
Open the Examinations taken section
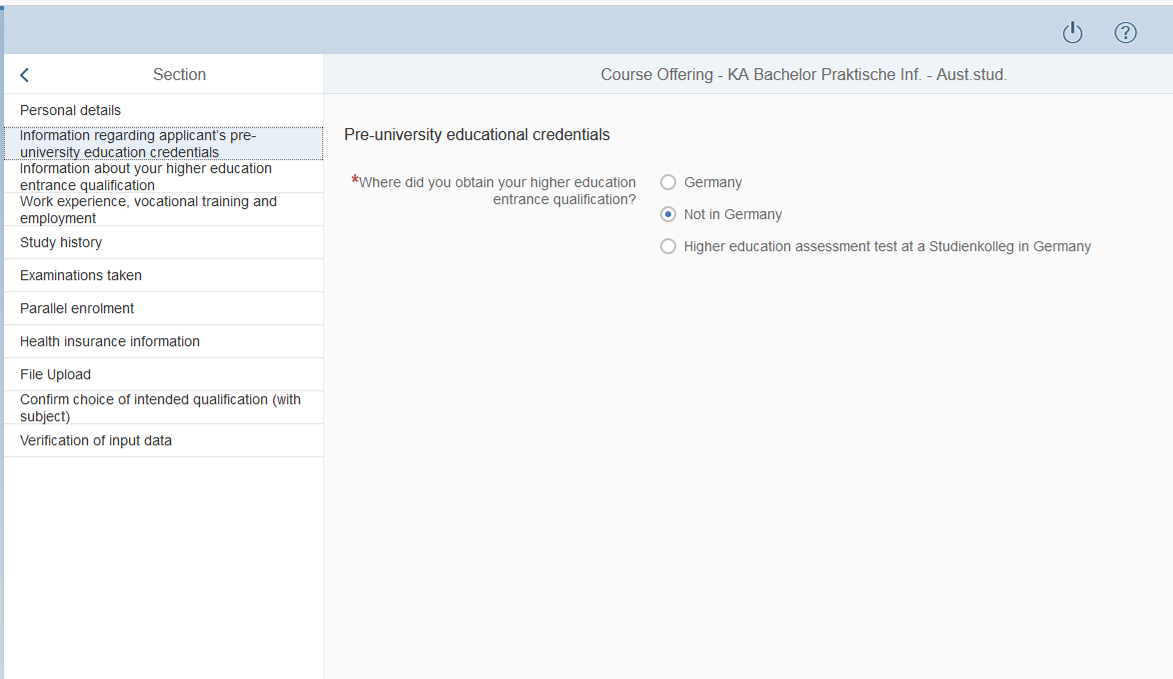click(x=81, y=275)
